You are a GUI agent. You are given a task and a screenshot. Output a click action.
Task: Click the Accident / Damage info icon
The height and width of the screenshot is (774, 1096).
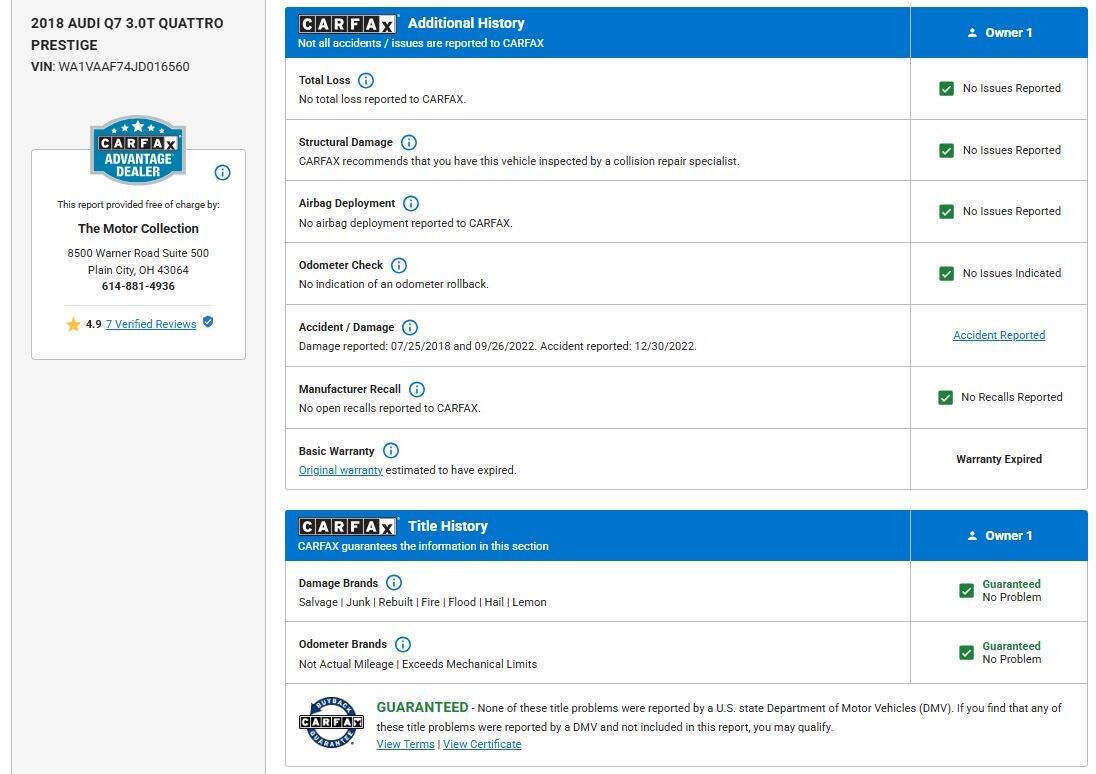point(410,327)
